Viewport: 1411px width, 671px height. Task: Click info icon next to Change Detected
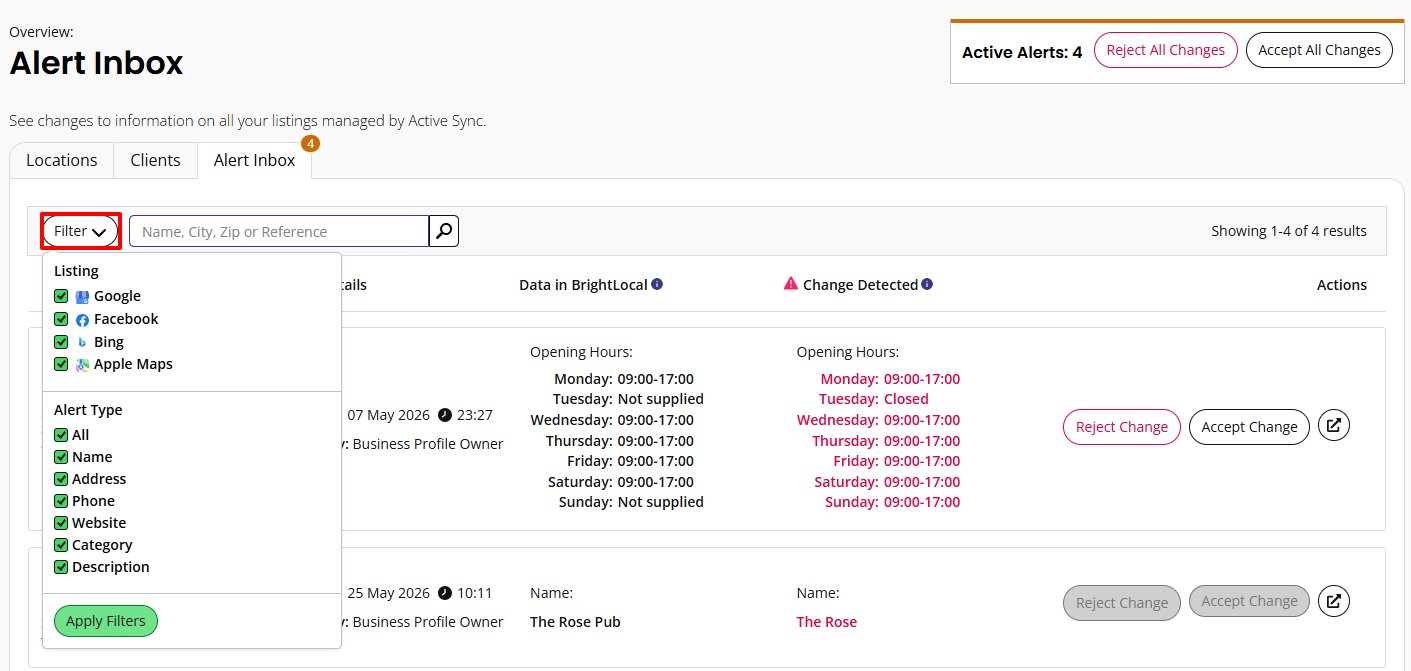point(927,284)
